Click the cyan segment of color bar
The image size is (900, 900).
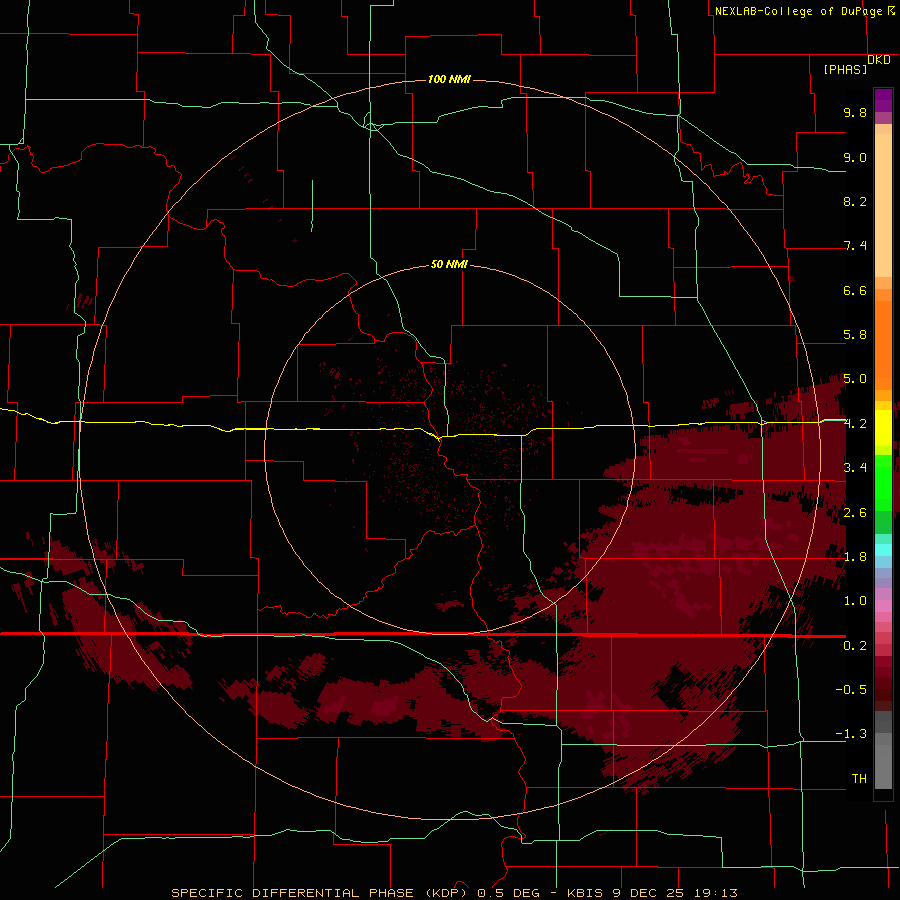(883, 549)
